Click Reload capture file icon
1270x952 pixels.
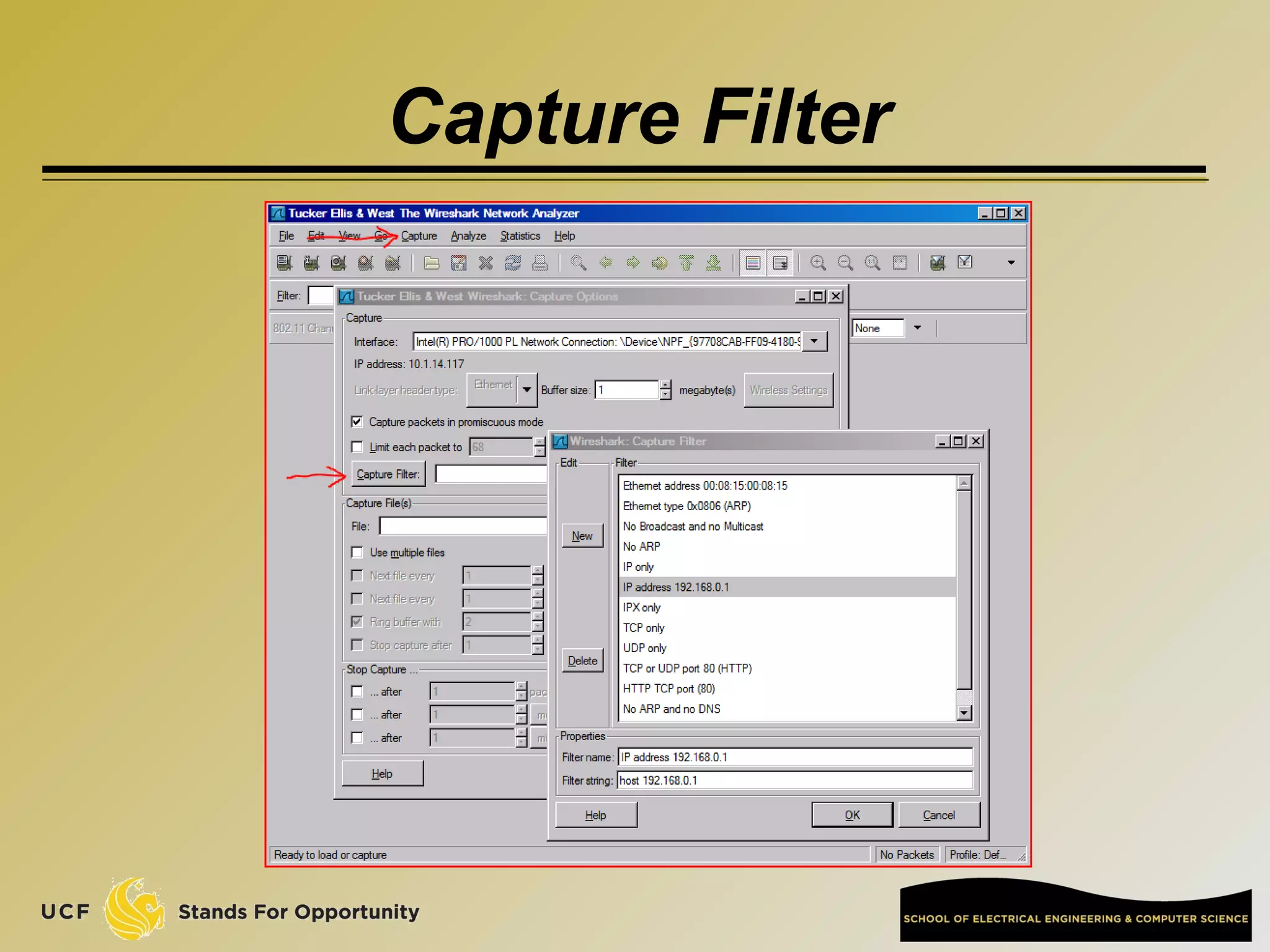(513, 263)
